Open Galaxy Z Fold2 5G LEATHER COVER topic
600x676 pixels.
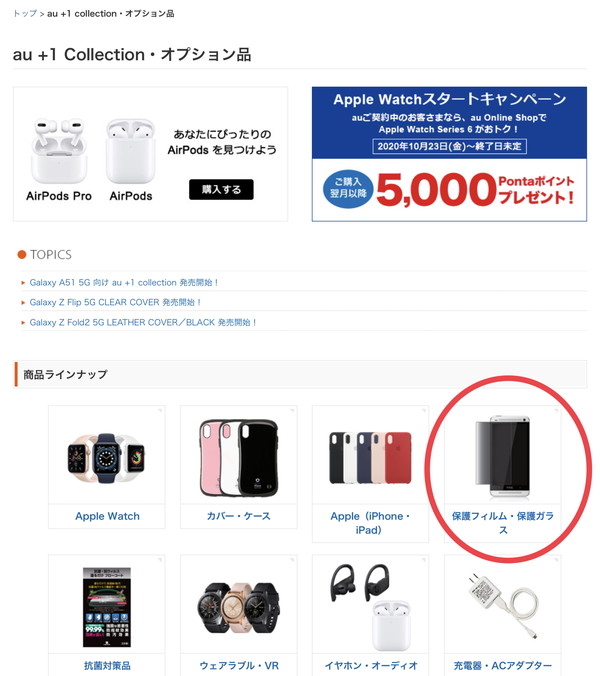pyautogui.click(x=143, y=322)
